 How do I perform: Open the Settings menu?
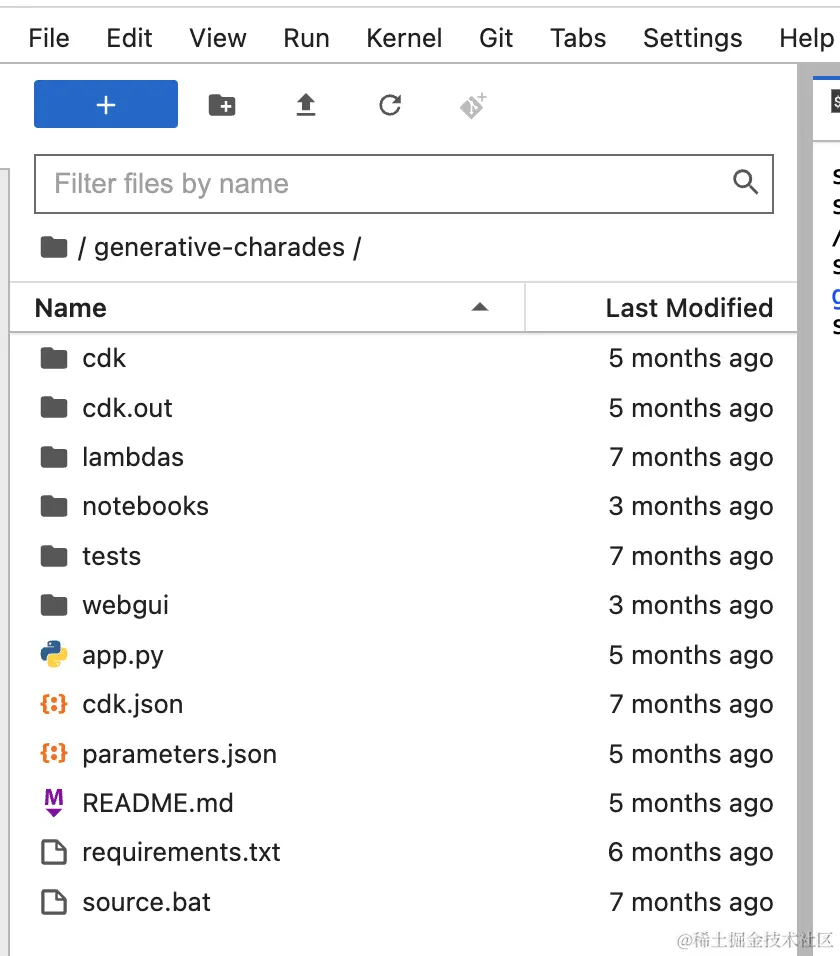[692, 38]
